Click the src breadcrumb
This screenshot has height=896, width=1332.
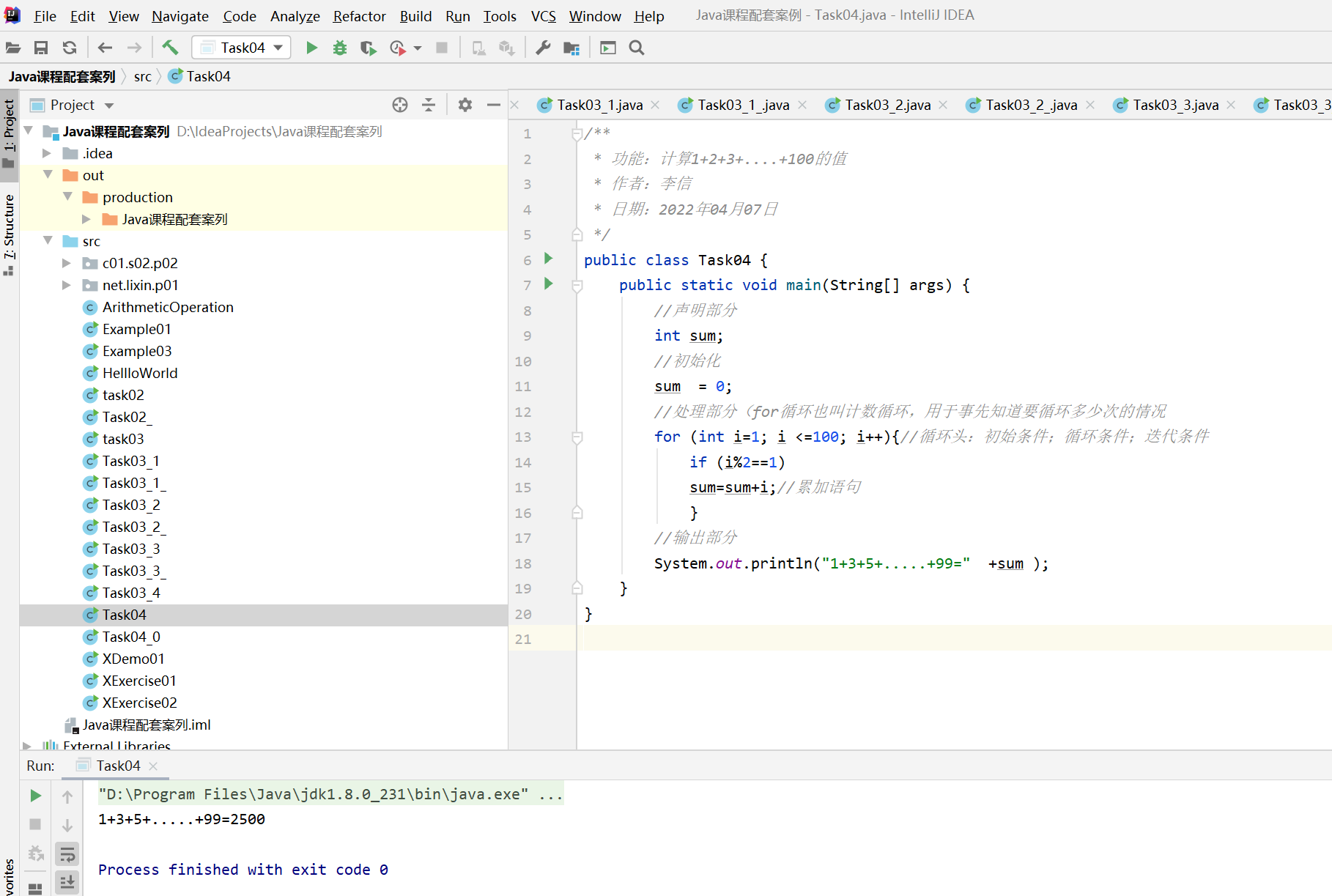143,76
